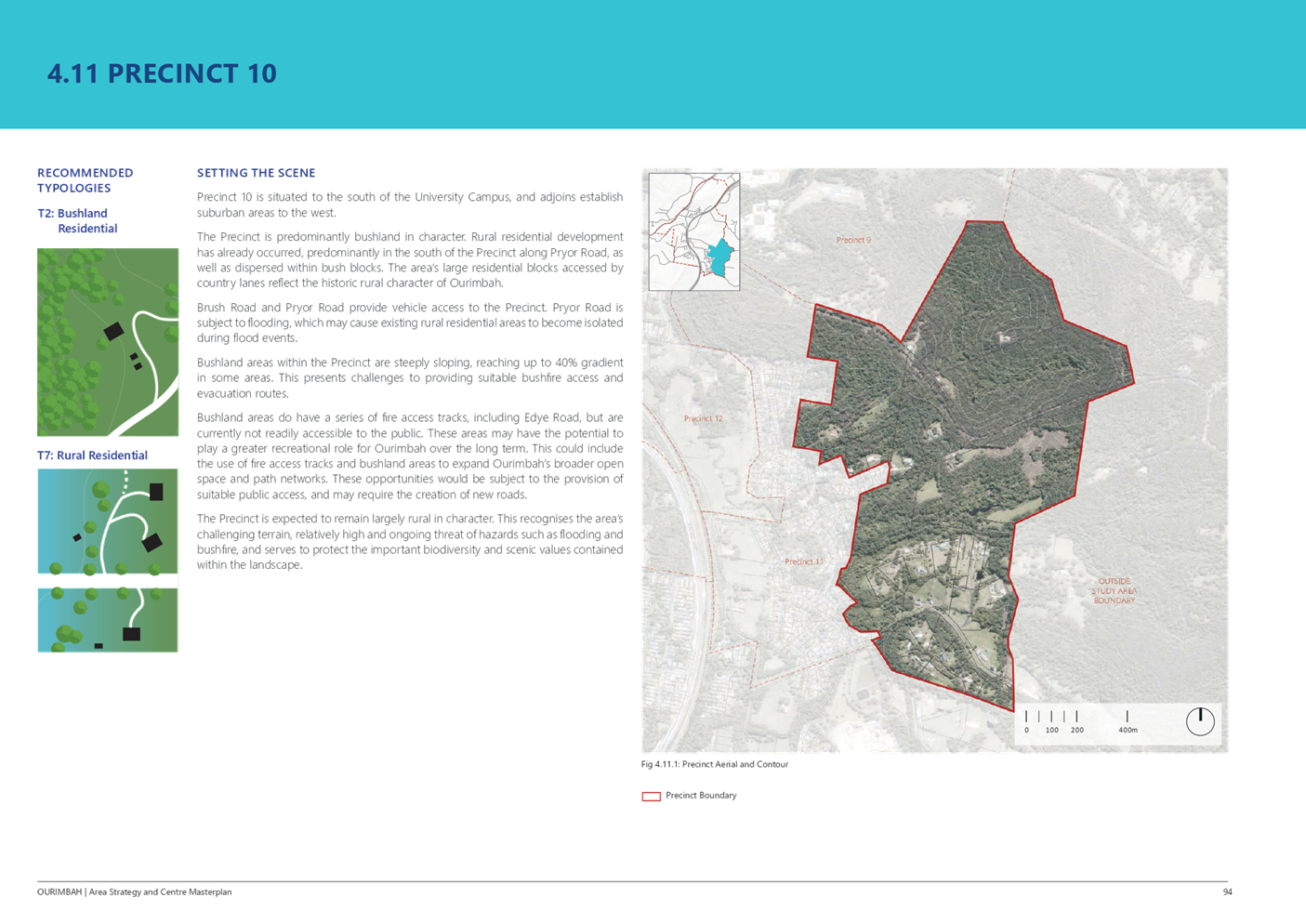Click the T2: Bushland Residential label
Image resolution: width=1306 pixels, height=924 pixels.
point(78,221)
